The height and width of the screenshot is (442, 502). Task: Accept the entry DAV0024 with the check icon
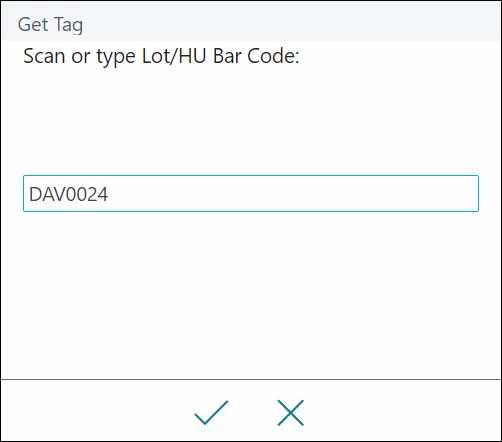(x=211, y=413)
